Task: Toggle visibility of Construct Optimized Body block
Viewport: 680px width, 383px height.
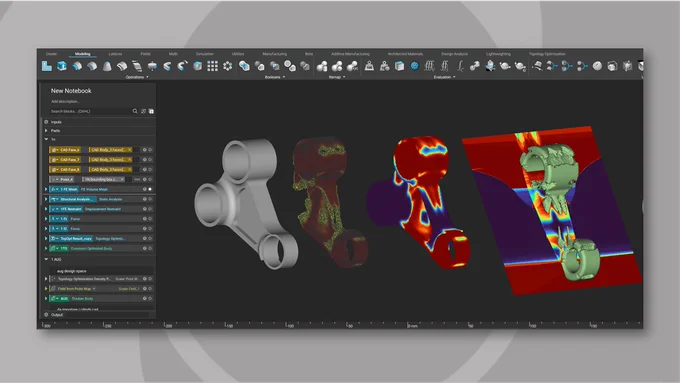Action: coord(150,249)
